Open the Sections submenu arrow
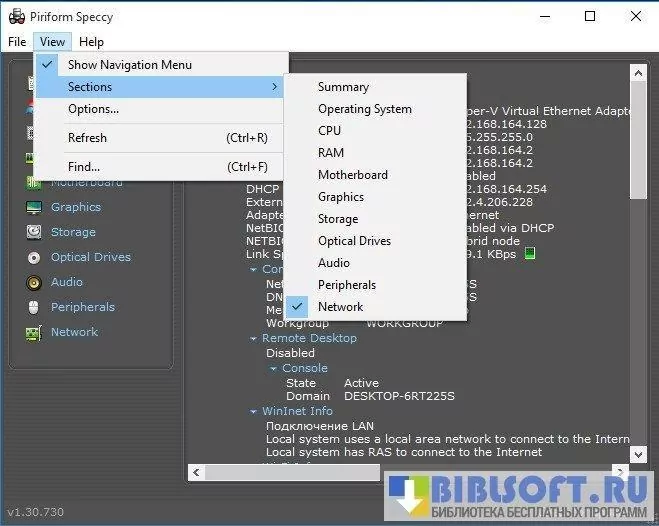 coord(274,87)
